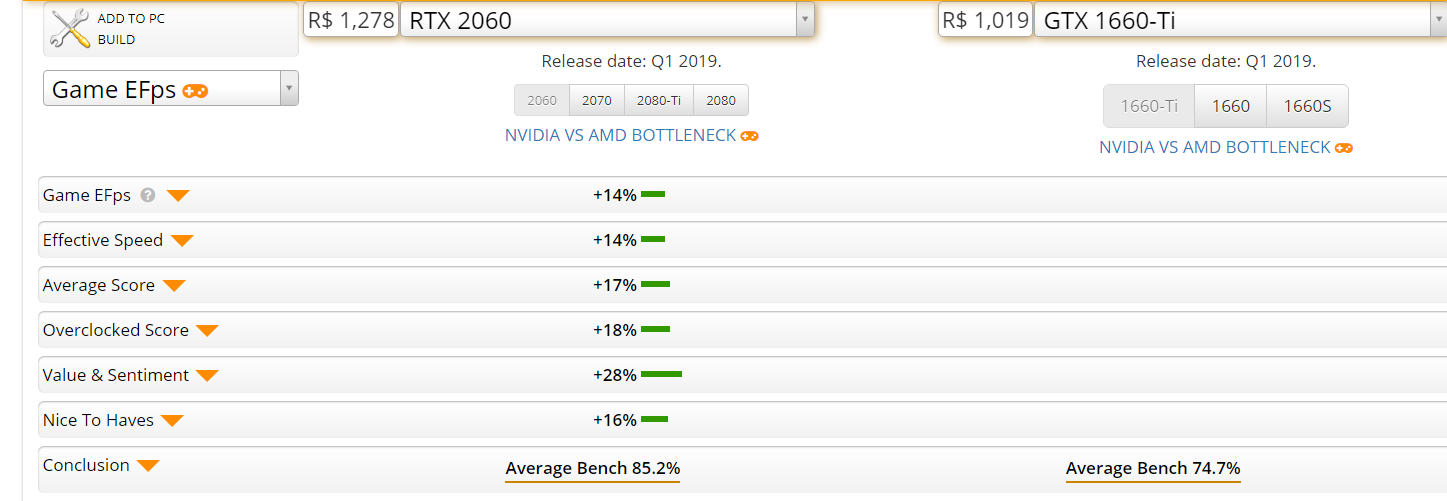This screenshot has width=1447, height=501.
Task: Switch to the 1660 tab
Action: 1231,106
